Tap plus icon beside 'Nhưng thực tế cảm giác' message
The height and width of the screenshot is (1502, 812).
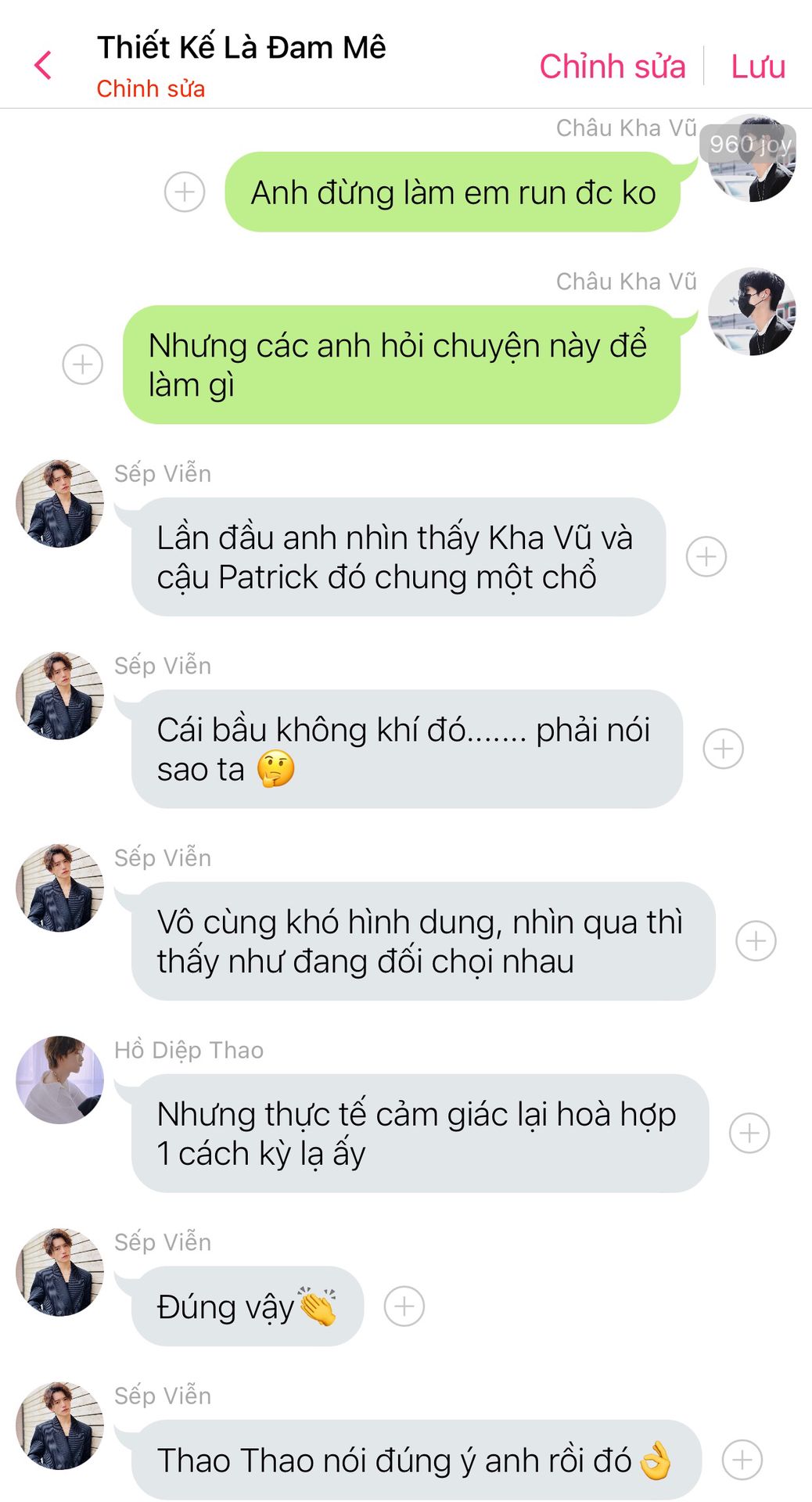pyautogui.click(x=749, y=1133)
